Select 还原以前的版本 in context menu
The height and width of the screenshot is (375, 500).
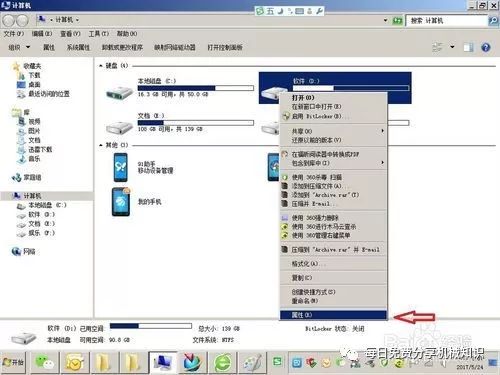pos(333,140)
